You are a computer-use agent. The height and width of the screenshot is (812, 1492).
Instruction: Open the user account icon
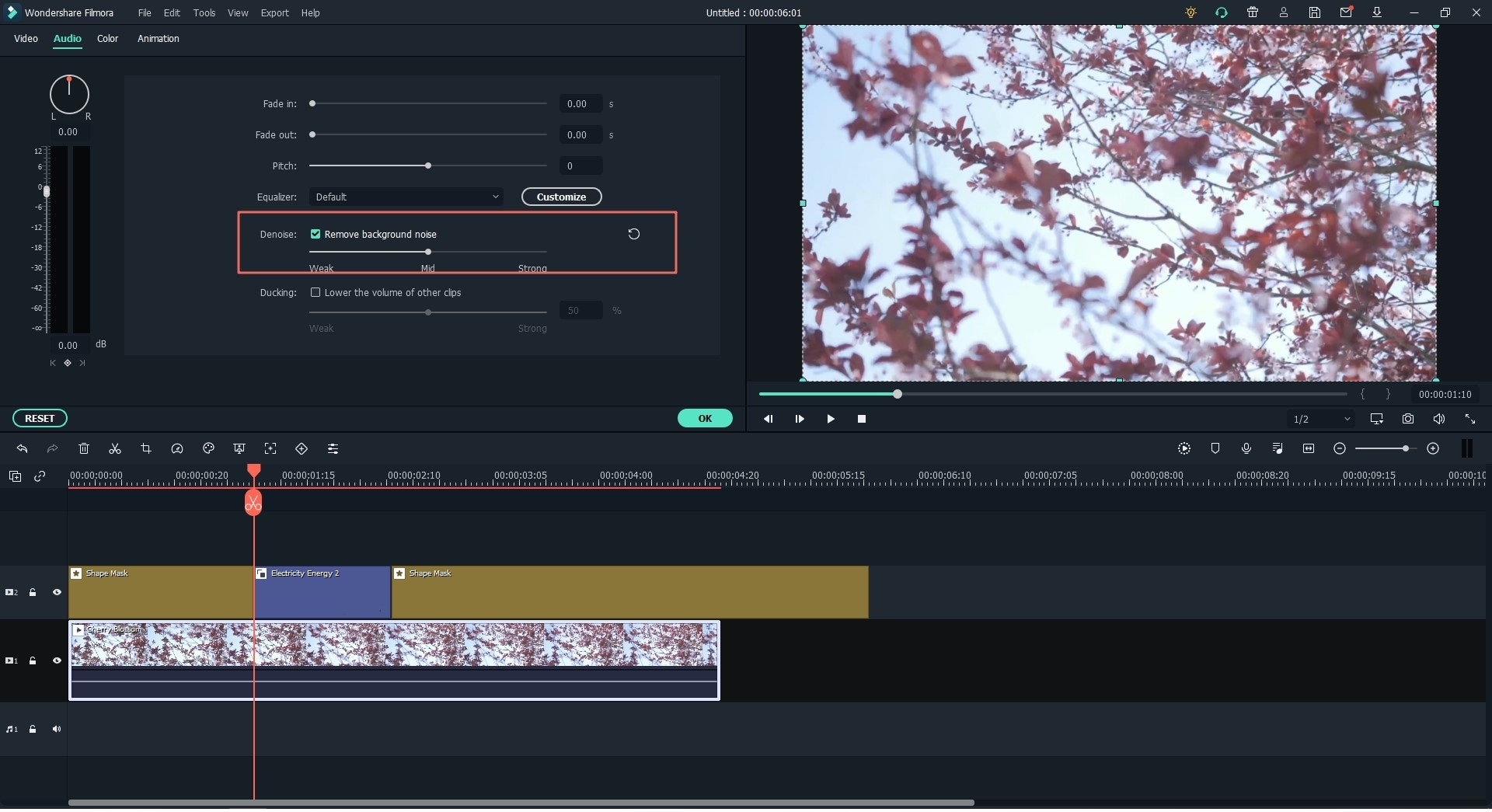(1284, 12)
